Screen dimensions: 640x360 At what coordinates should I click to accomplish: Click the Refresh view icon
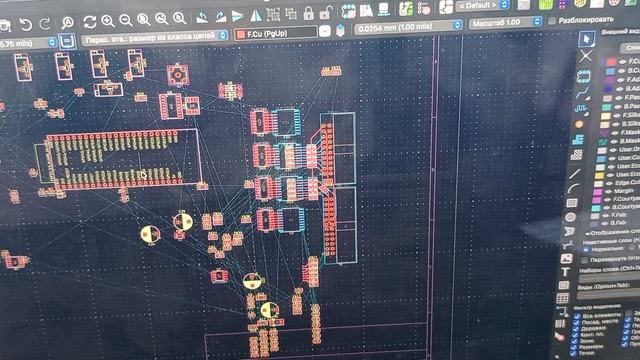pyautogui.click(x=90, y=22)
